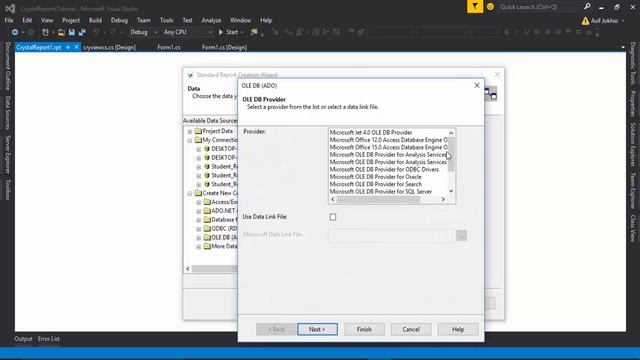The width and height of the screenshot is (640, 360).
Task: Click the Quick Launch magnifier icon
Action: (587, 7)
